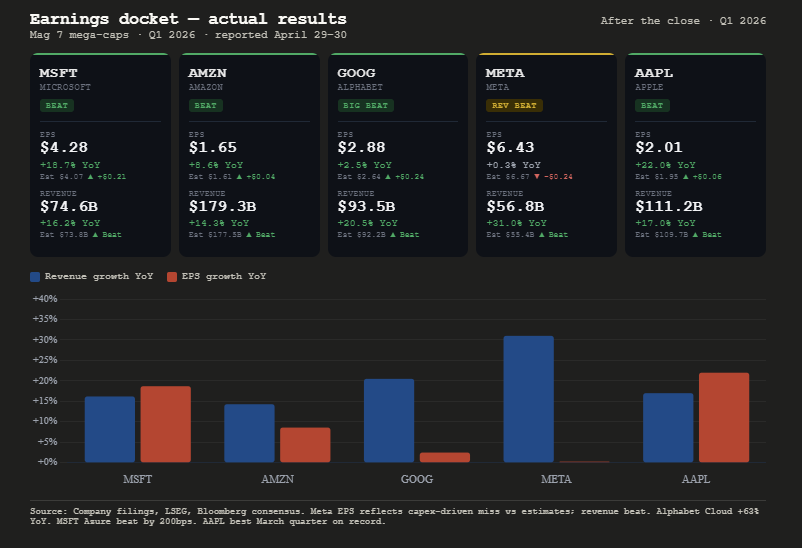This screenshot has width=802, height=548.
Task: Click the Revenue growth YoY blue legend swatch
Action: (x=35, y=277)
